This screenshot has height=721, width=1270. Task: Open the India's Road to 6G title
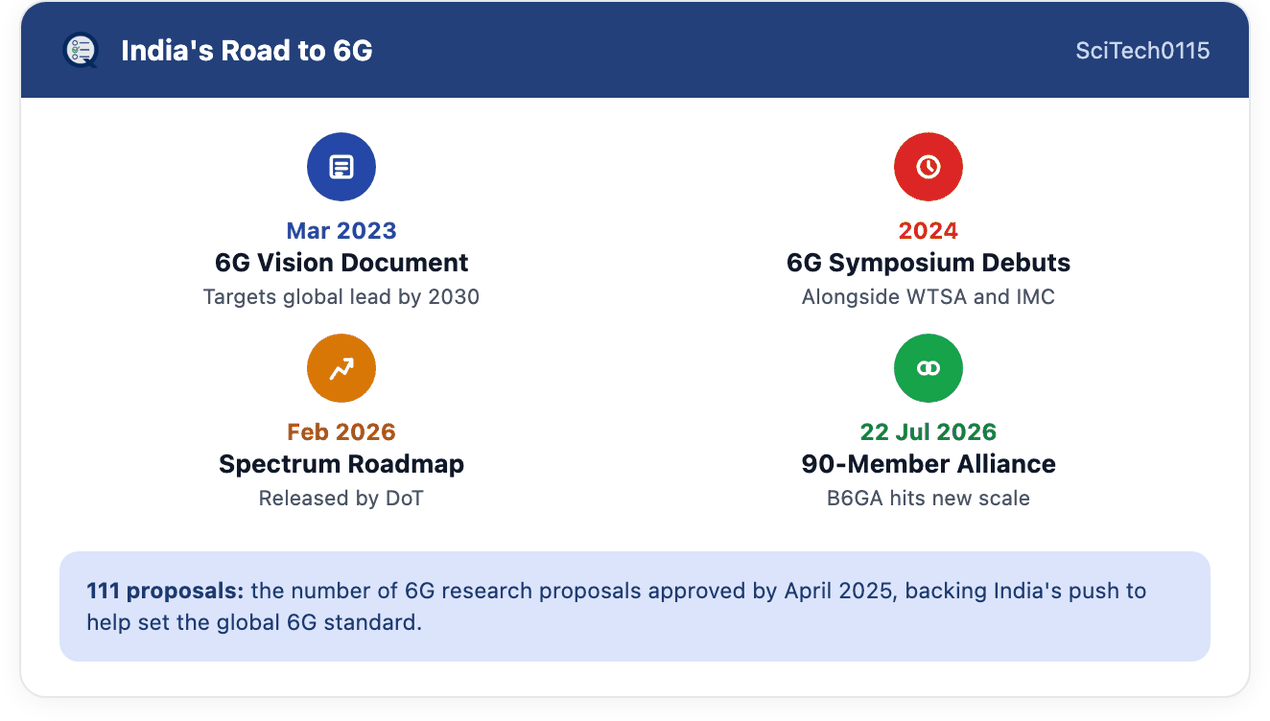[247, 50]
